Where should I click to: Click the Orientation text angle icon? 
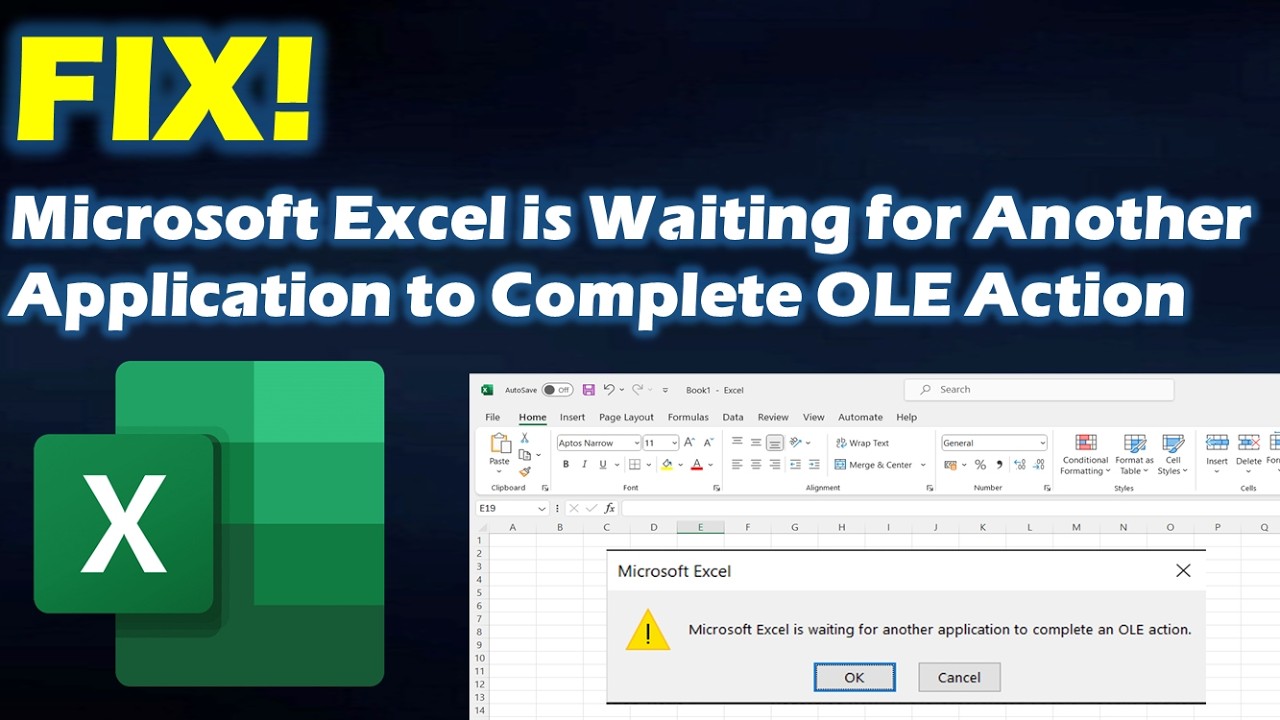coord(797,442)
